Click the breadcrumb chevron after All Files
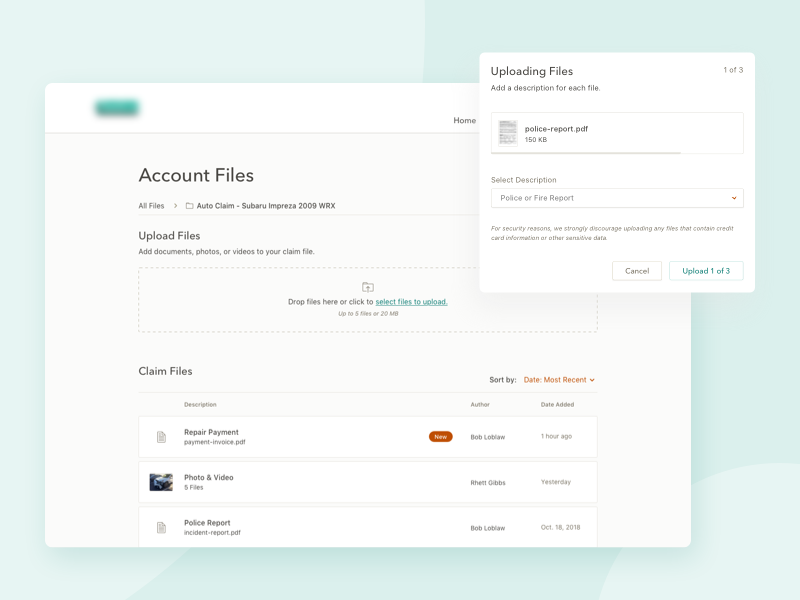The image size is (800, 600). pyautogui.click(x=176, y=206)
